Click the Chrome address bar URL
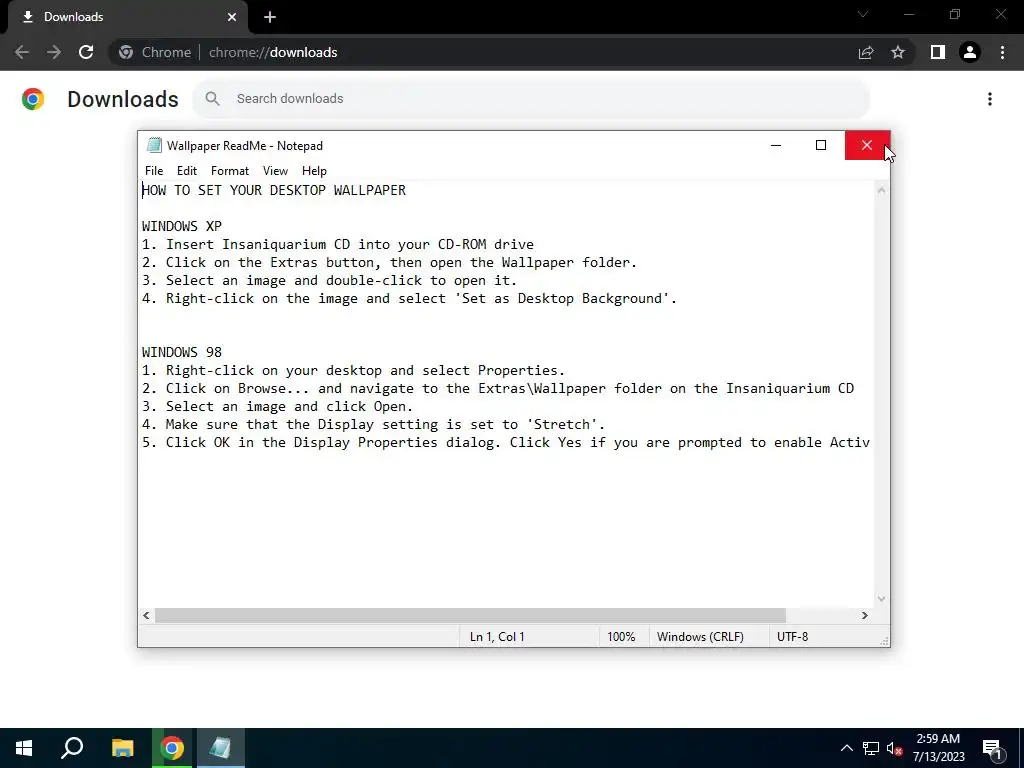Image resolution: width=1024 pixels, height=768 pixels. point(273,52)
